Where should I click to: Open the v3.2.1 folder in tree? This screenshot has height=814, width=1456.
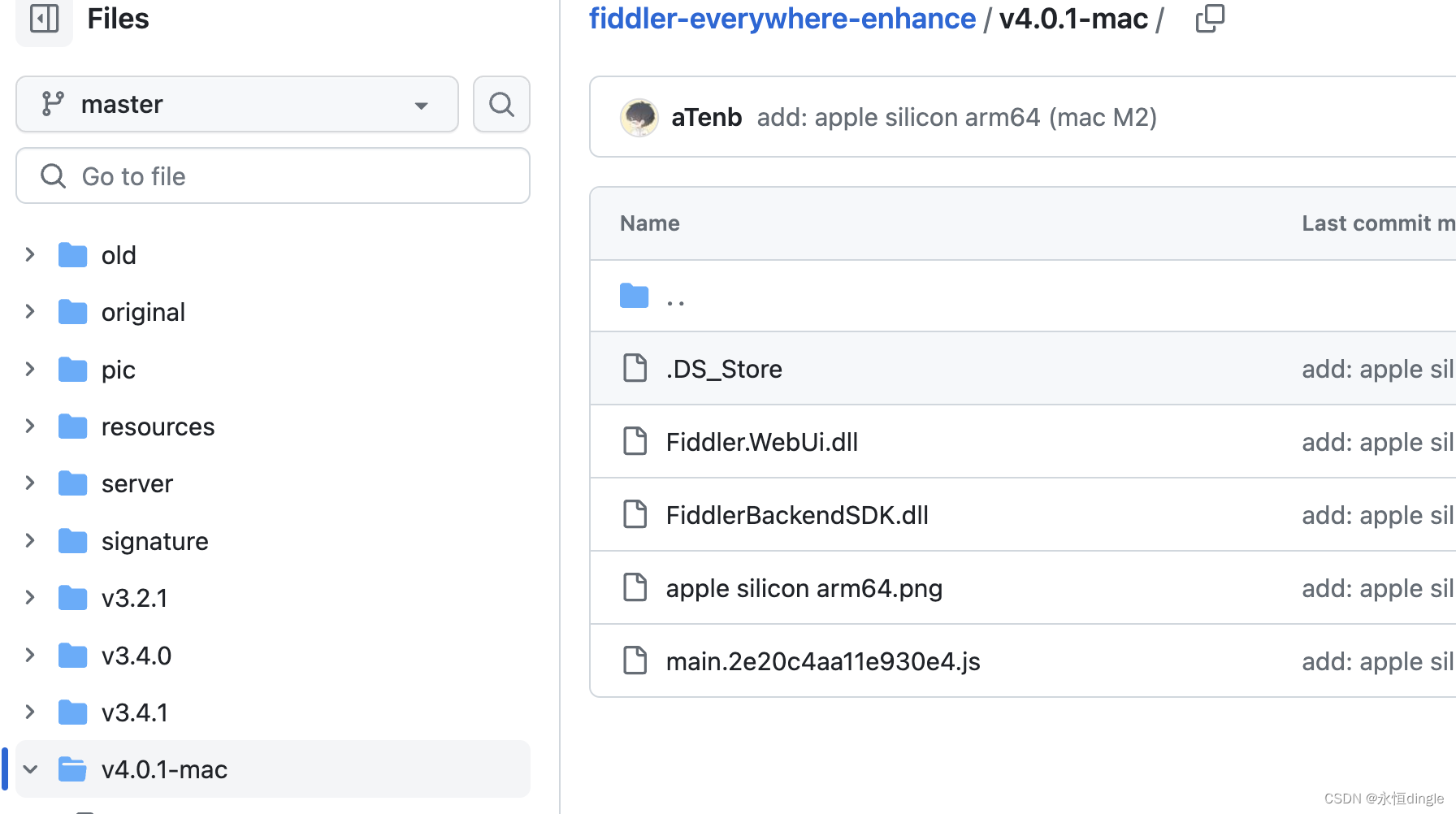click(134, 598)
